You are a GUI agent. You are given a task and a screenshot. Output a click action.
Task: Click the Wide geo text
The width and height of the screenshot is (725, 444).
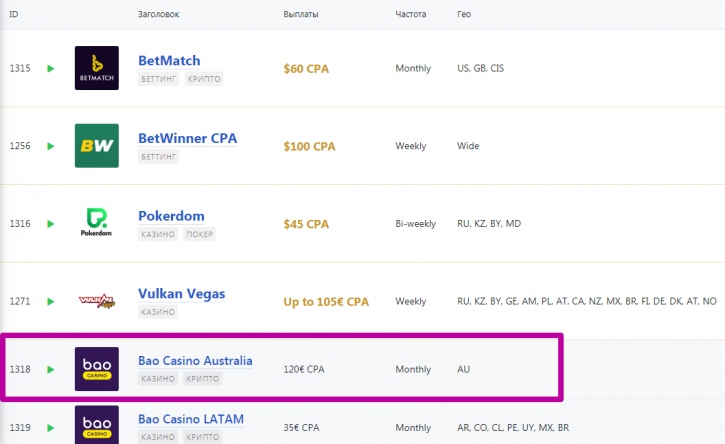pos(468,146)
